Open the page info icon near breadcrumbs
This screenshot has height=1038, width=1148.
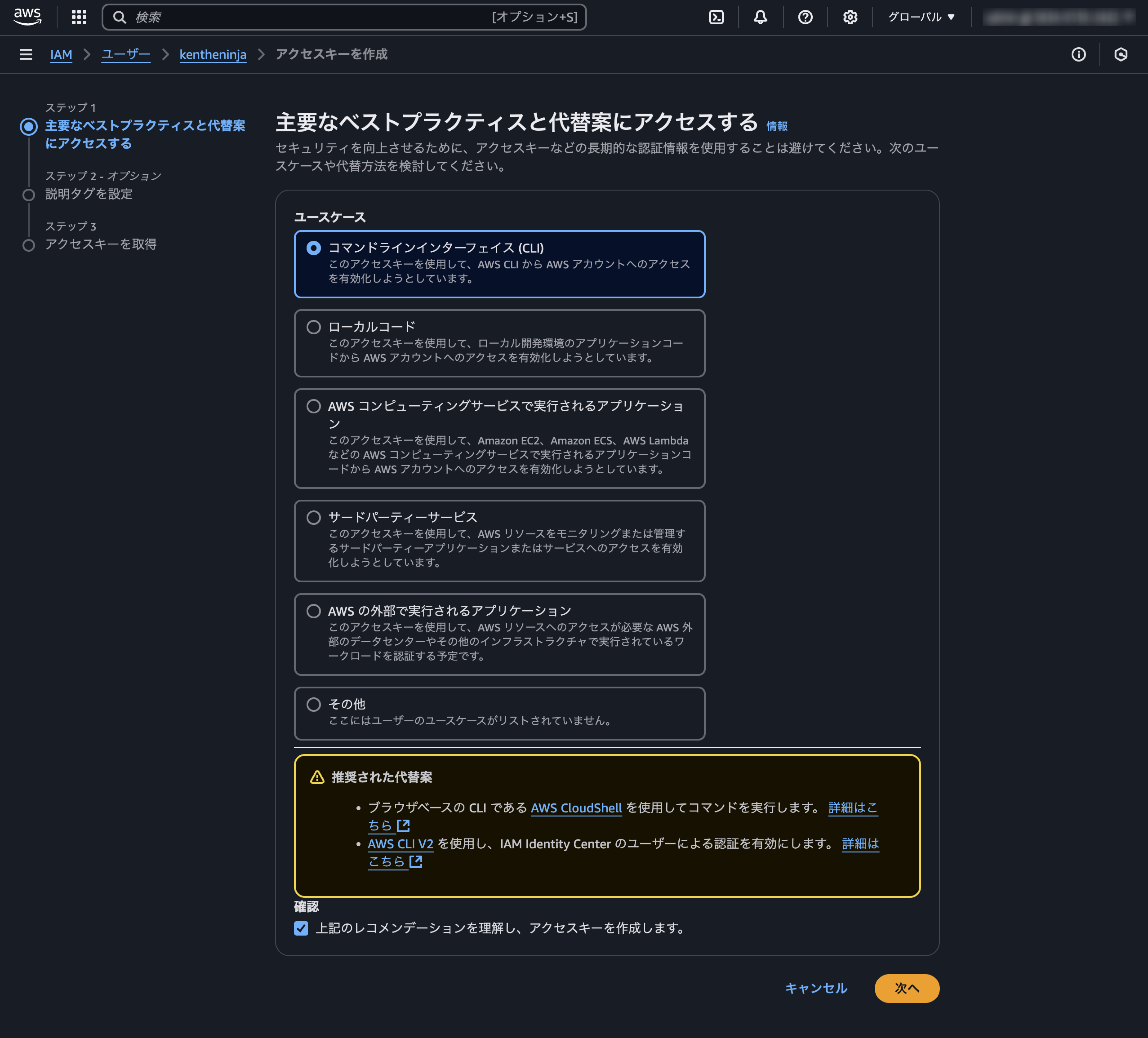pyautogui.click(x=1078, y=55)
